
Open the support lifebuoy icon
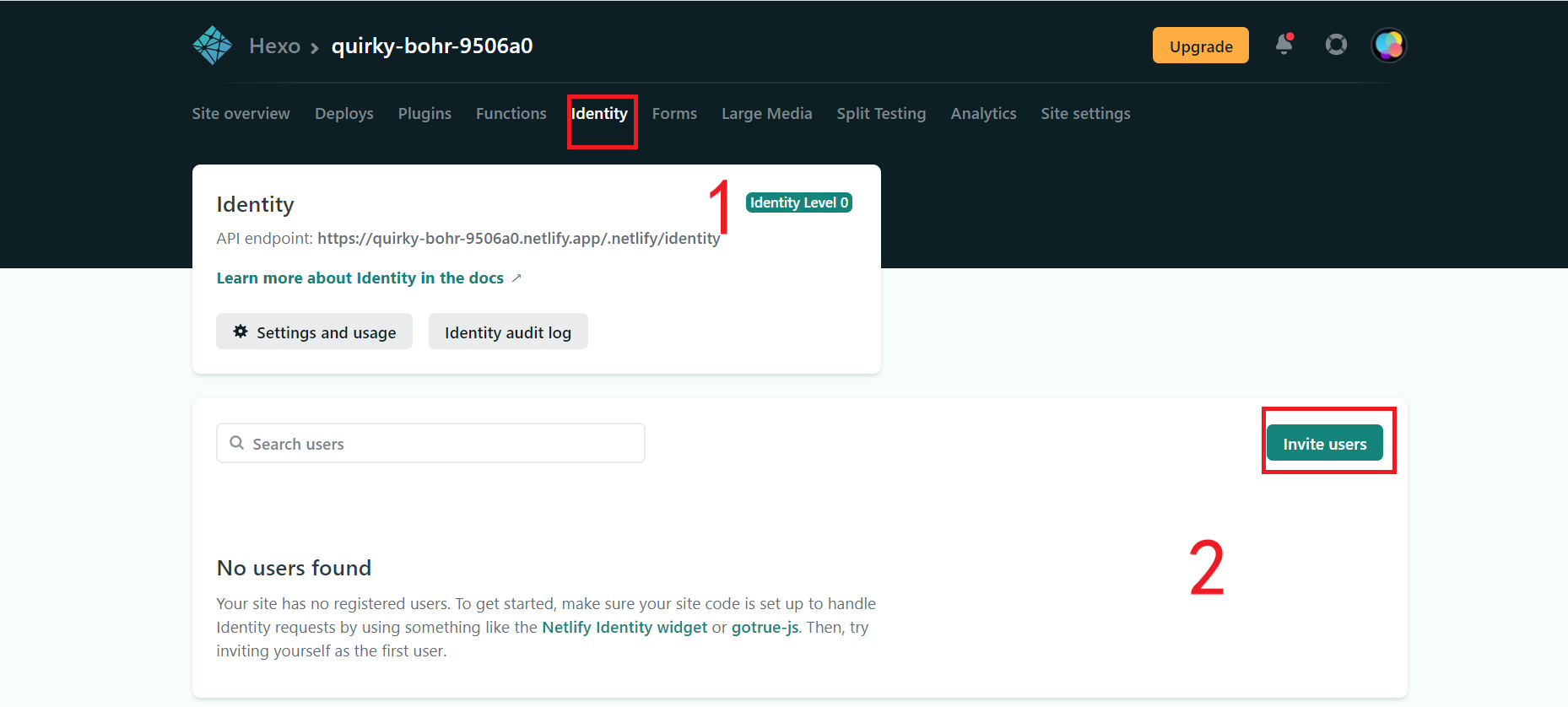[1336, 44]
